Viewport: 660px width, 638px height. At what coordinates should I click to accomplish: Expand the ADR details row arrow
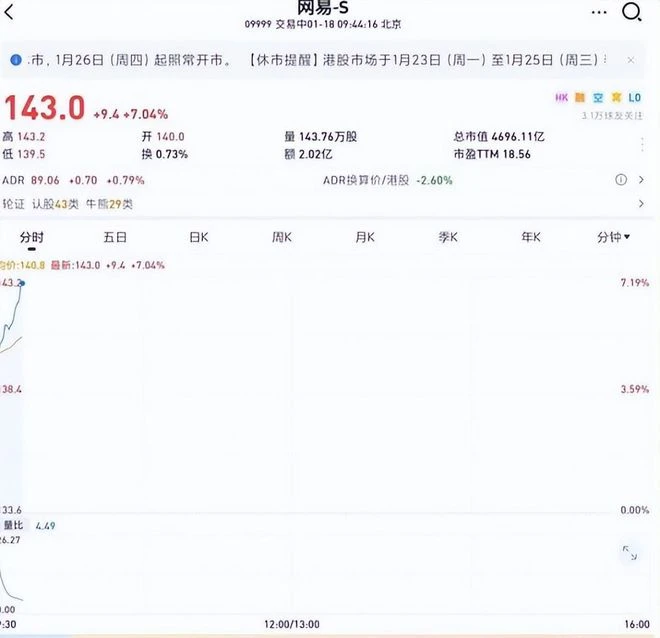tap(642, 180)
